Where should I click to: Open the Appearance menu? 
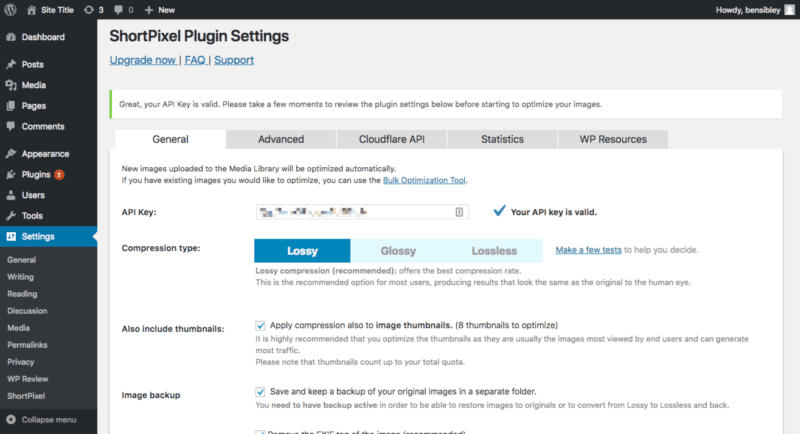(44, 154)
